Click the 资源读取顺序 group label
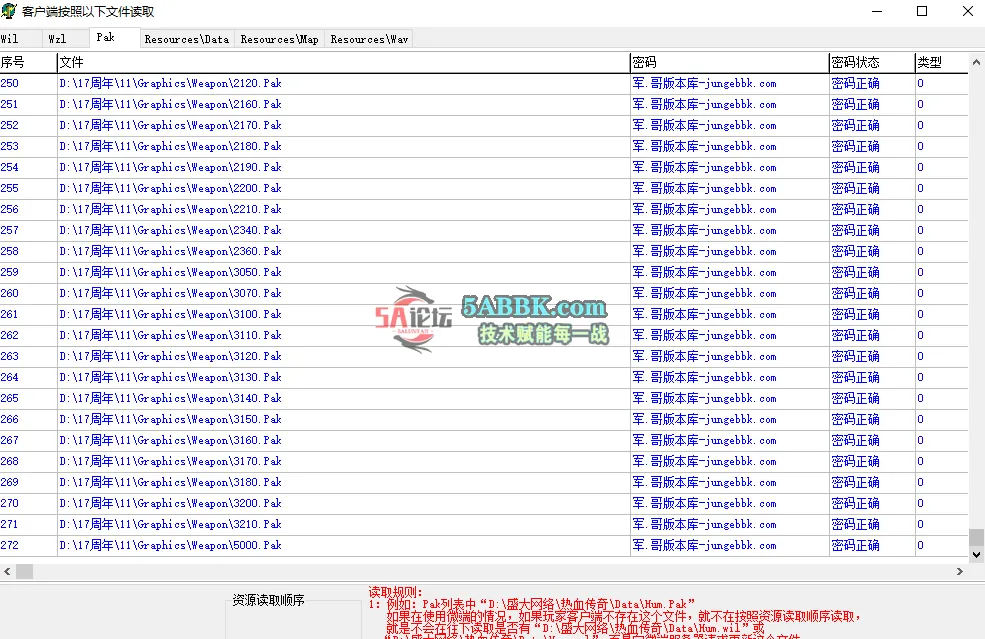Screen dimensions: 985x639 (x=268, y=601)
